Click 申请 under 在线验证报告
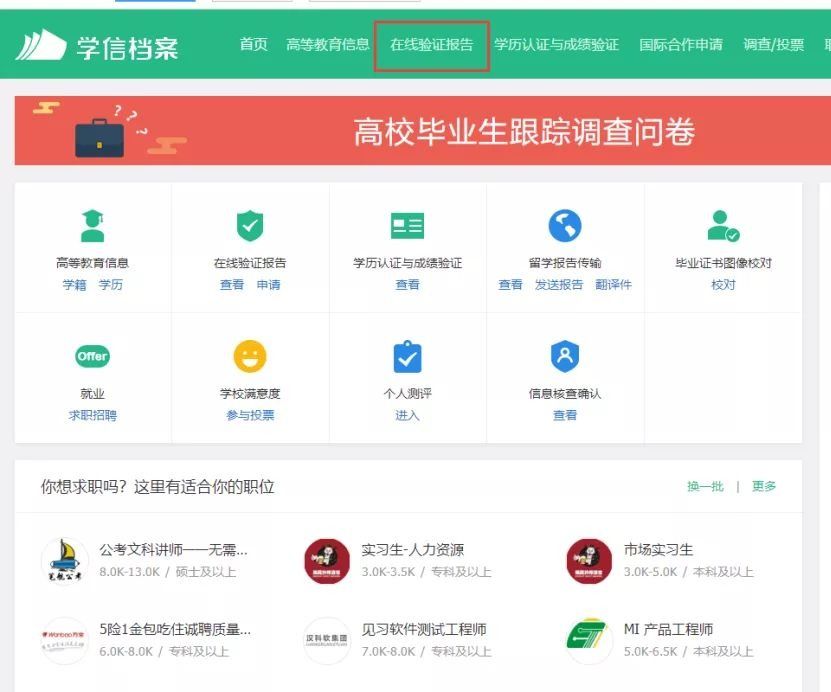This screenshot has width=831, height=692. point(268,285)
